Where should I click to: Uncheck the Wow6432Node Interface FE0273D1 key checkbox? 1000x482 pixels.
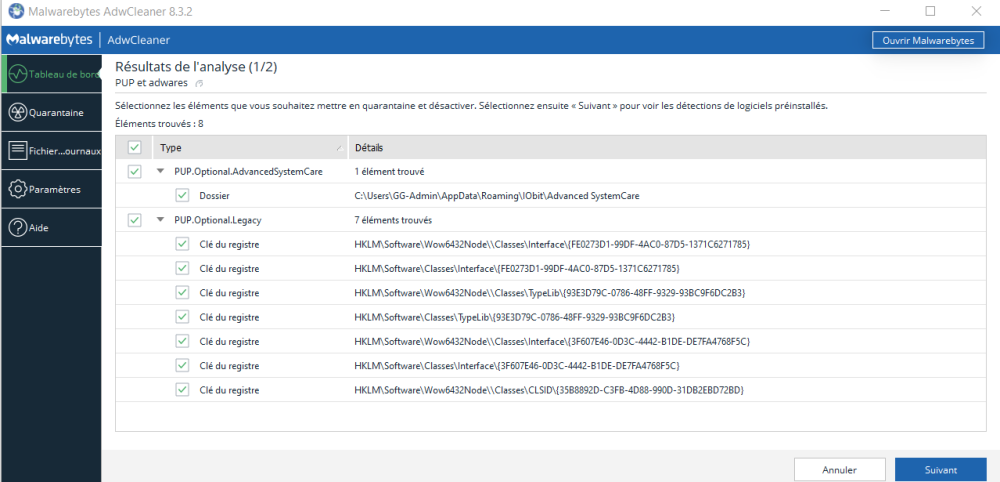click(x=182, y=244)
